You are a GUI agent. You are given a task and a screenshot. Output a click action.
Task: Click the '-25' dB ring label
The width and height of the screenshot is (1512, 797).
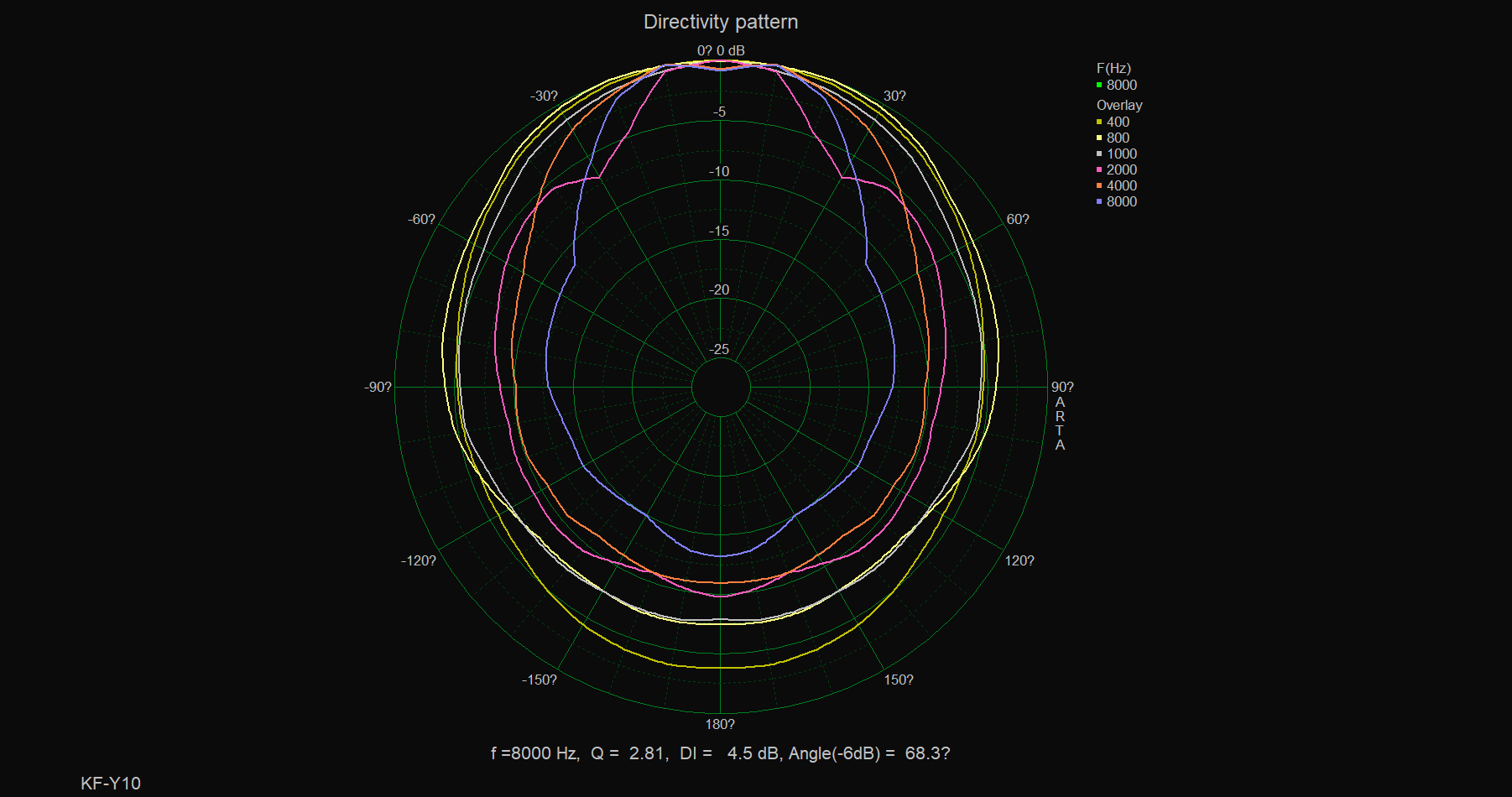pos(719,349)
